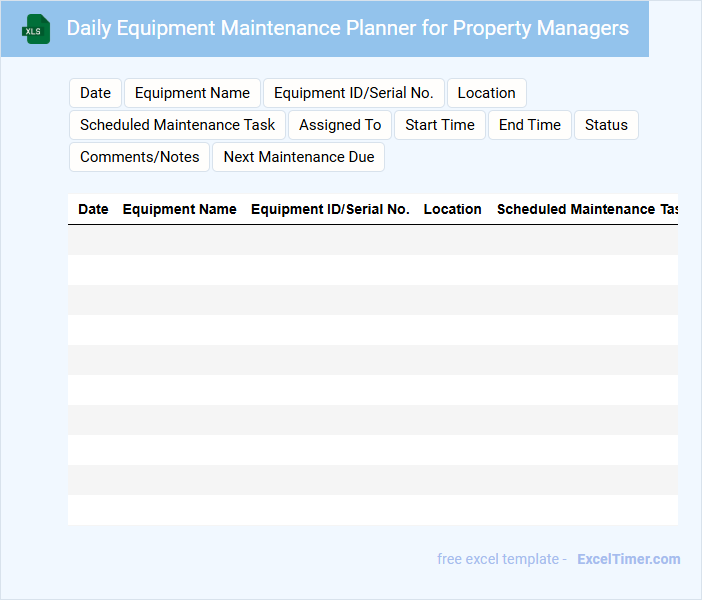Click the End Time tag

coord(530,125)
